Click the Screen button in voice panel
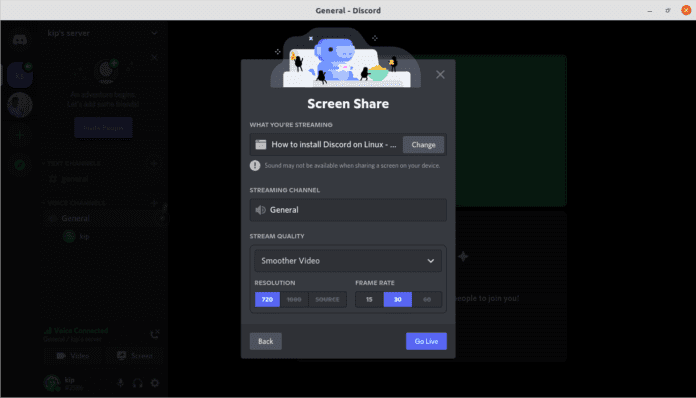The width and height of the screenshot is (696, 398). (x=134, y=356)
